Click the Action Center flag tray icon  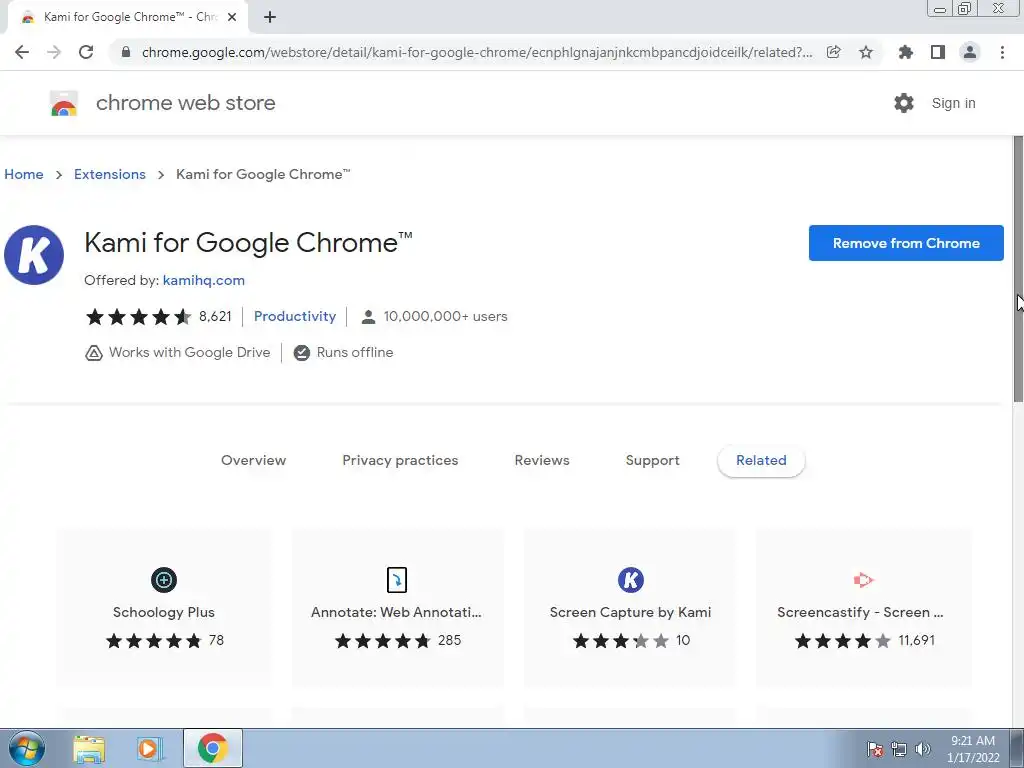click(875, 749)
